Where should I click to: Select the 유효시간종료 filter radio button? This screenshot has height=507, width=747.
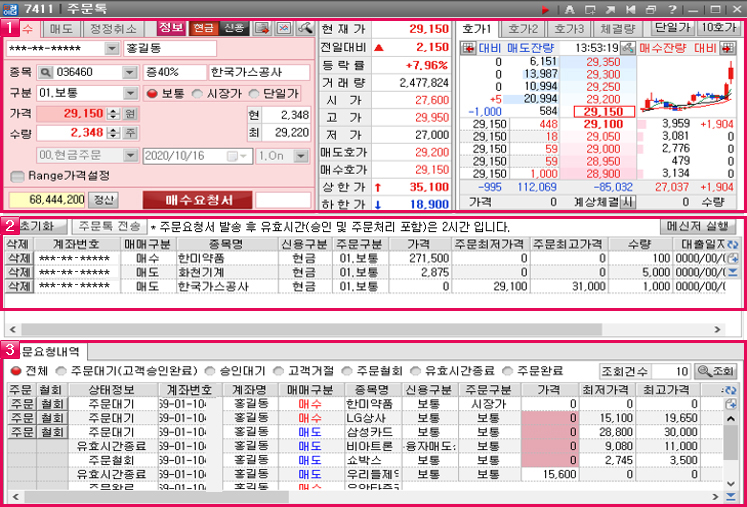pyautogui.click(x=415, y=371)
